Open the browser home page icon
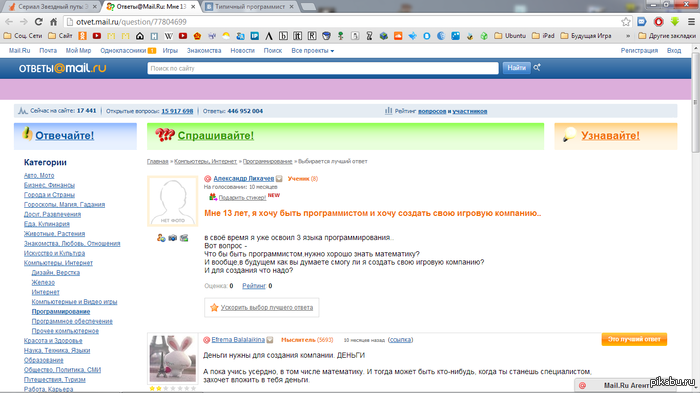Screen dimensions: 700x393 coord(54,21)
